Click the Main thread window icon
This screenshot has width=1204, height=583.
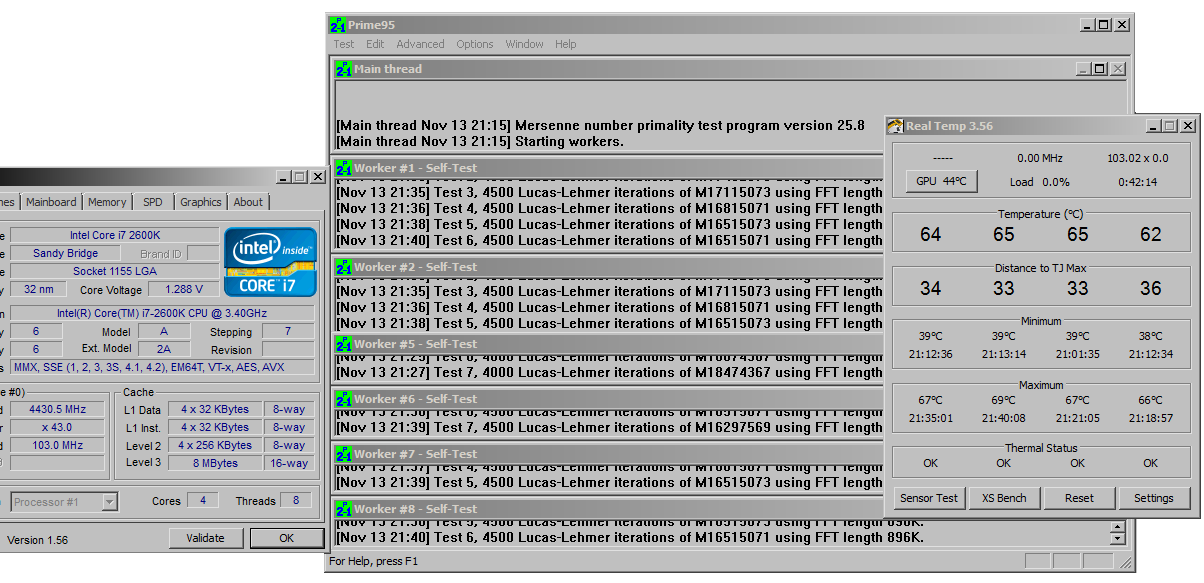pyautogui.click(x=344, y=69)
